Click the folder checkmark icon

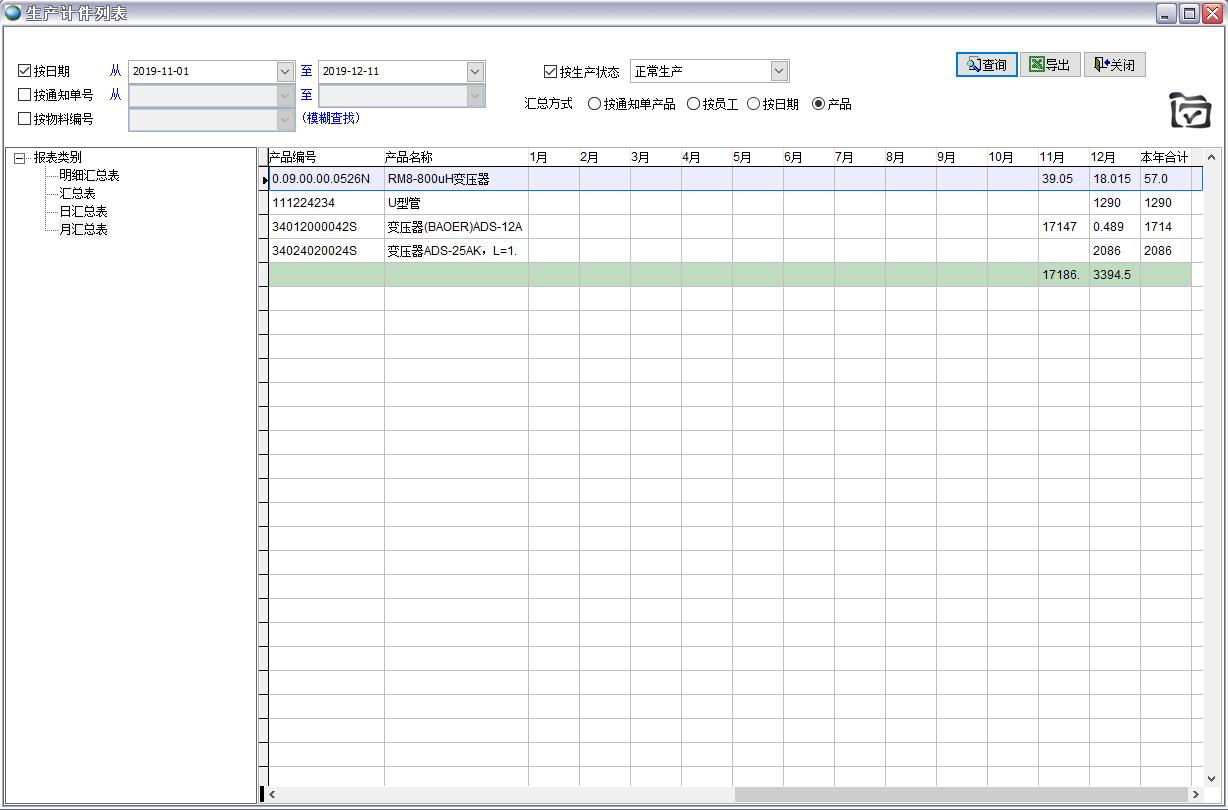tap(1189, 110)
